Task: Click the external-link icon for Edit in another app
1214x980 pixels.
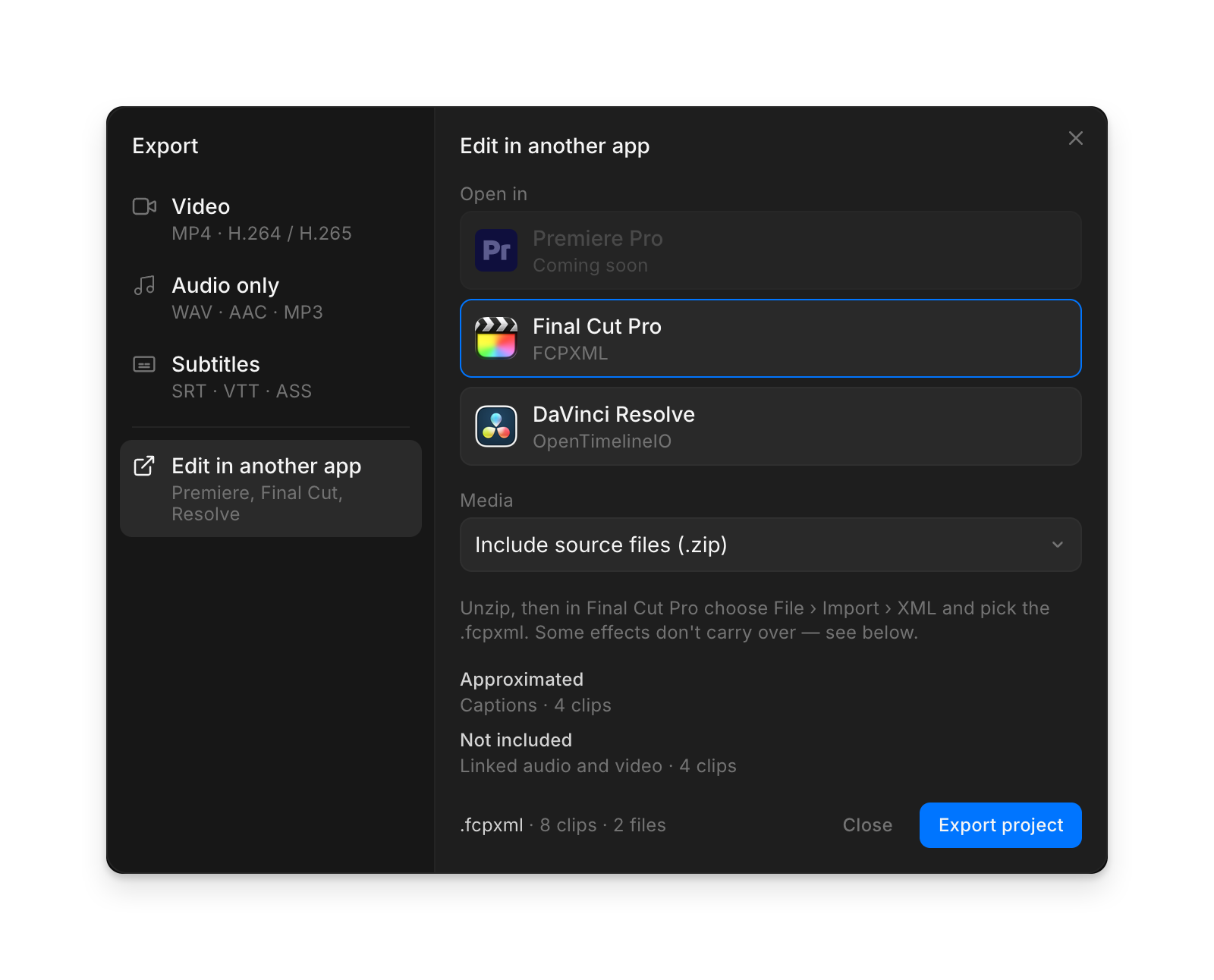Action: point(144,466)
